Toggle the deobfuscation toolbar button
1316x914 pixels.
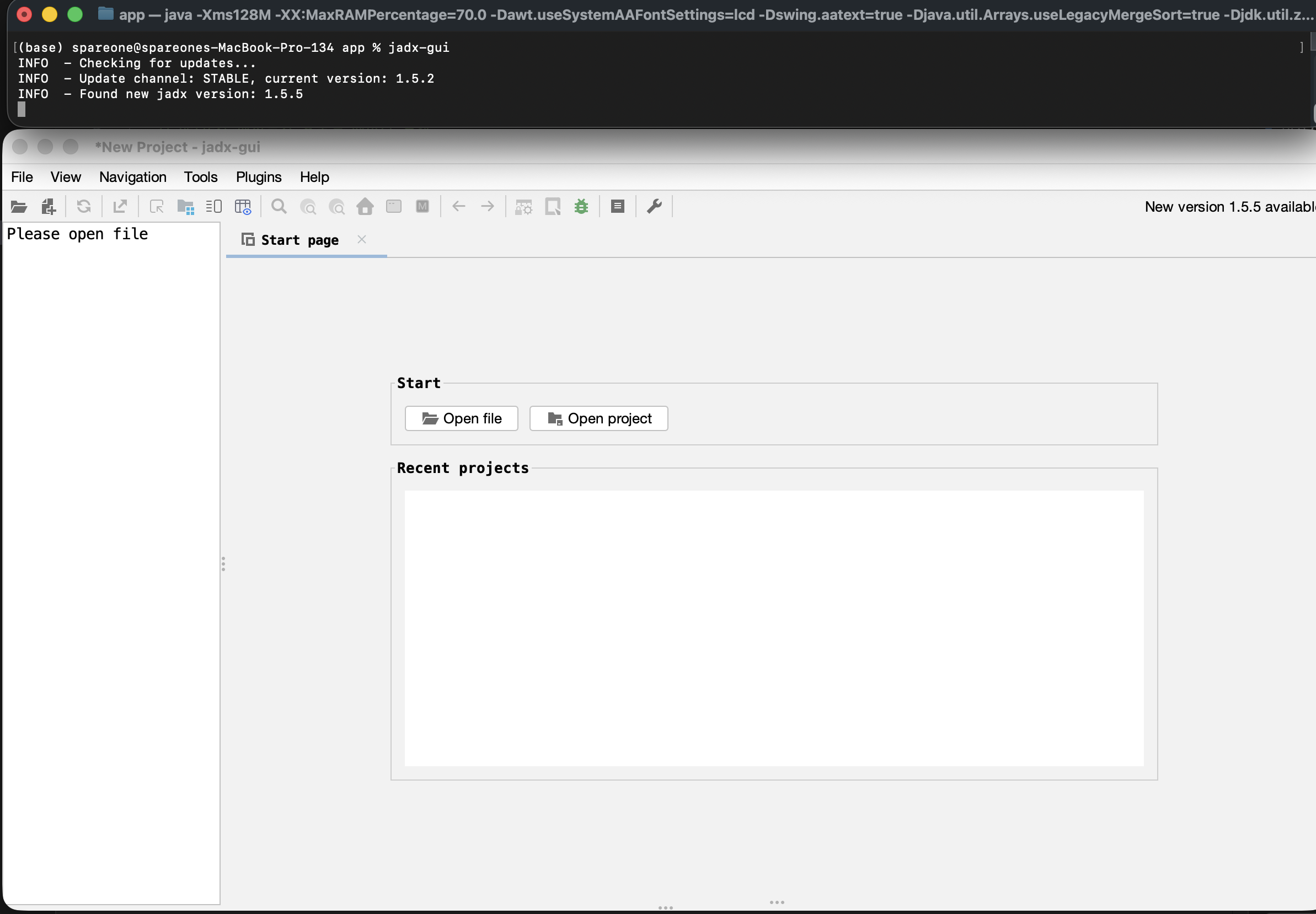coord(523,207)
